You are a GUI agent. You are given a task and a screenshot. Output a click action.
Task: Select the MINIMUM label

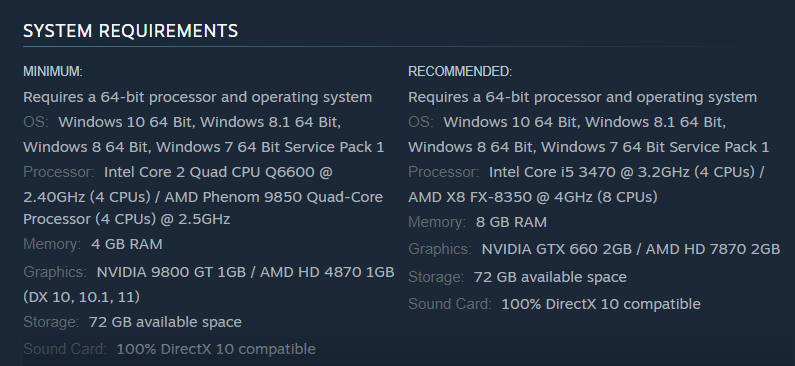tap(53, 71)
